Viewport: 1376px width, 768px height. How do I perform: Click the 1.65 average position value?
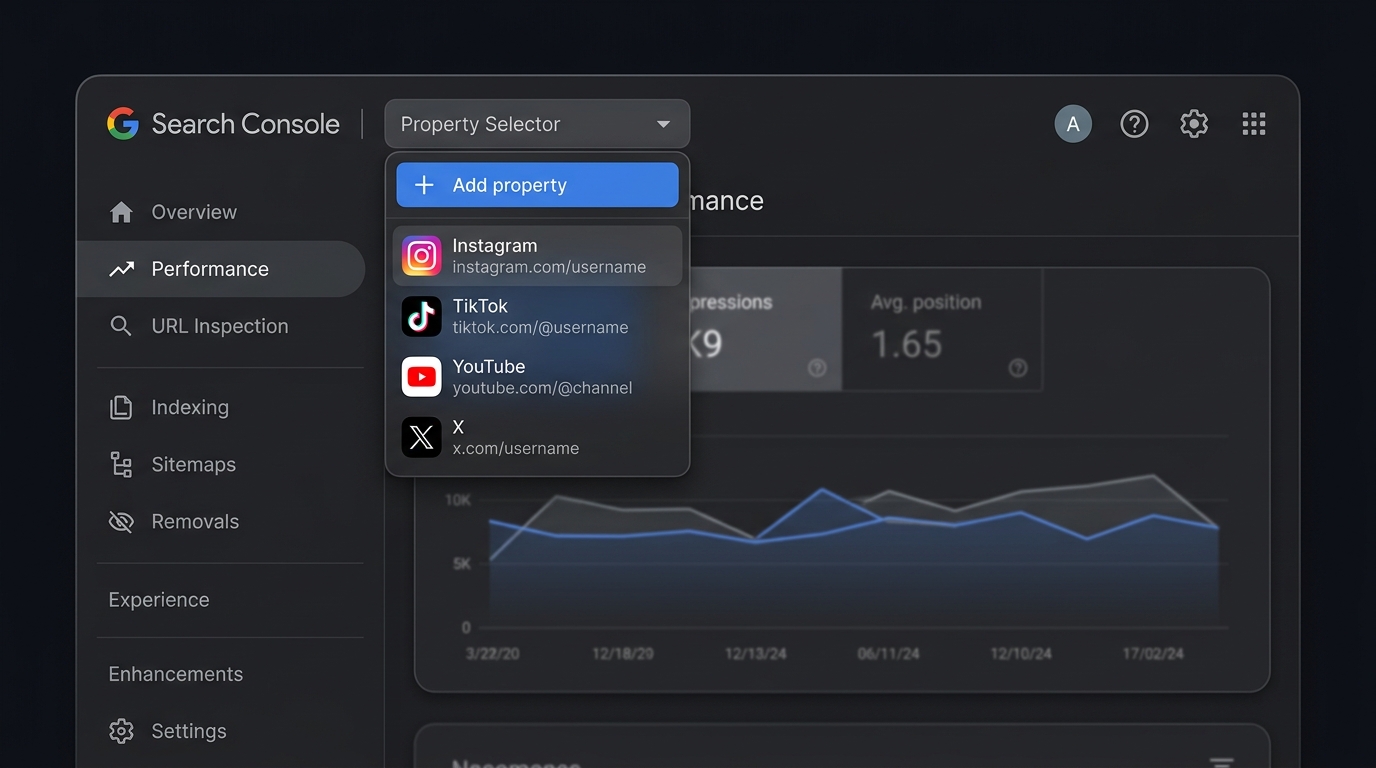tap(907, 345)
